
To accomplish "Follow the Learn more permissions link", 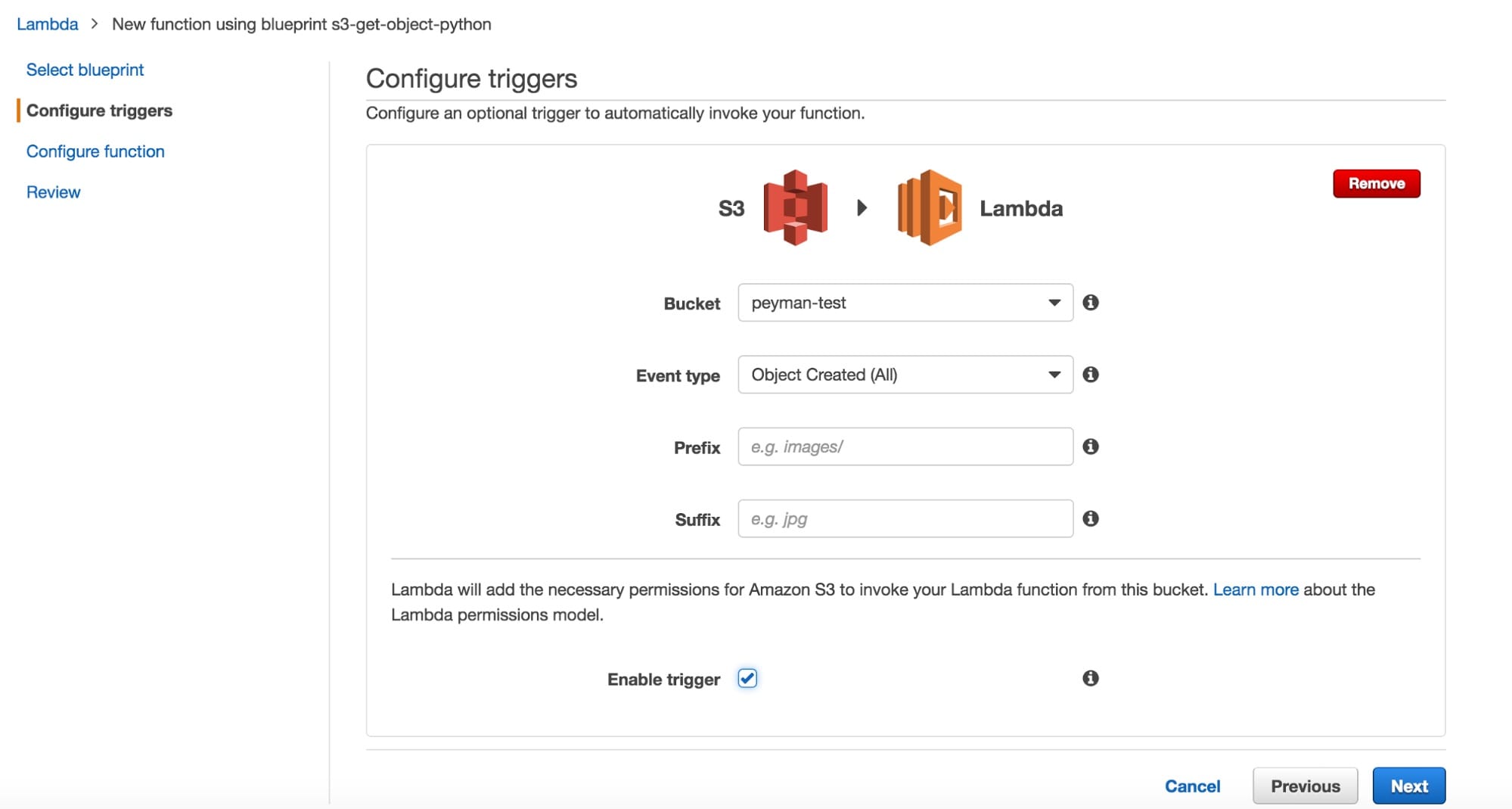I will pyautogui.click(x=1255, y=590).
